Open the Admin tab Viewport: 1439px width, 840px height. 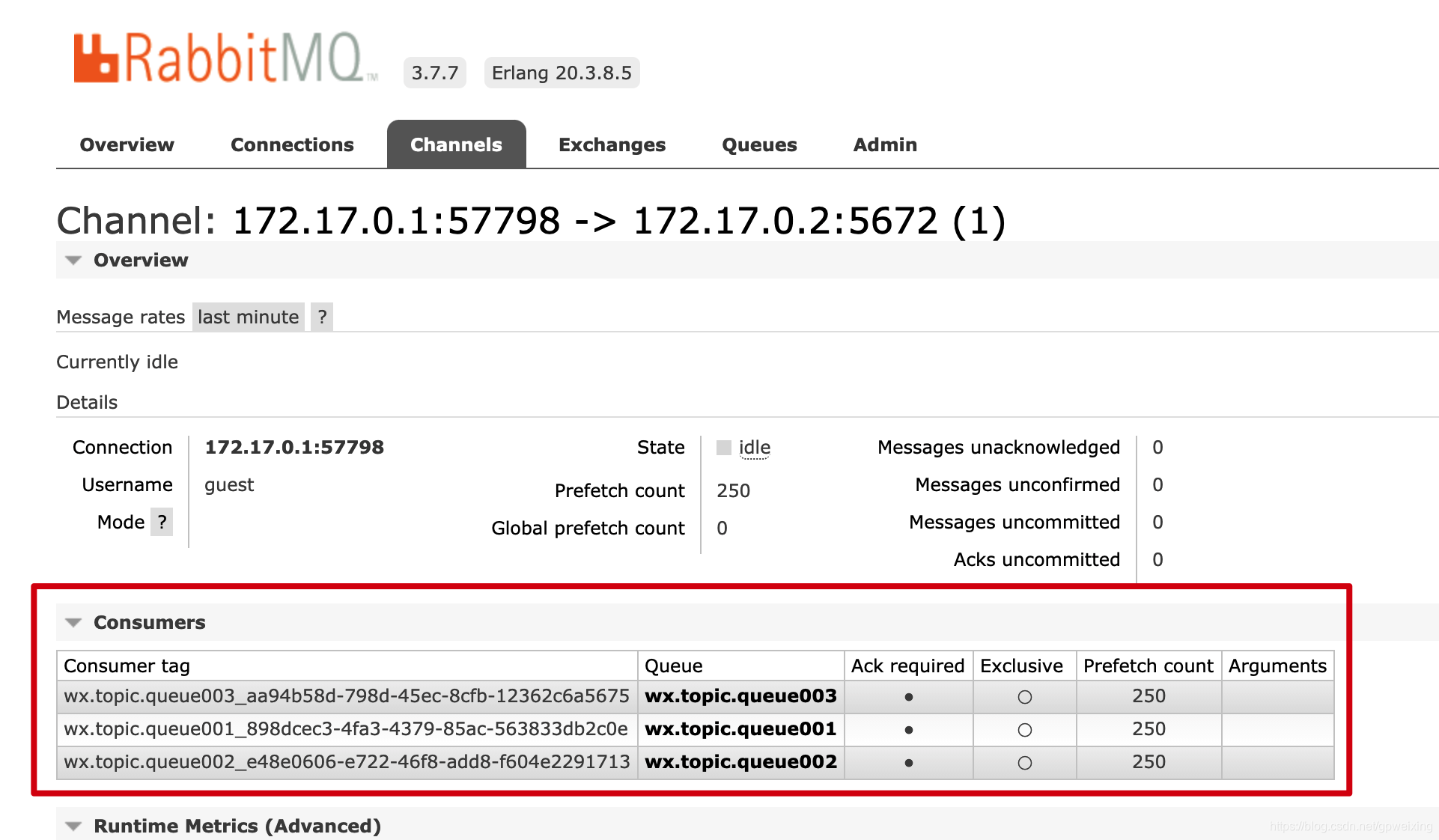[x=885, y=144]
